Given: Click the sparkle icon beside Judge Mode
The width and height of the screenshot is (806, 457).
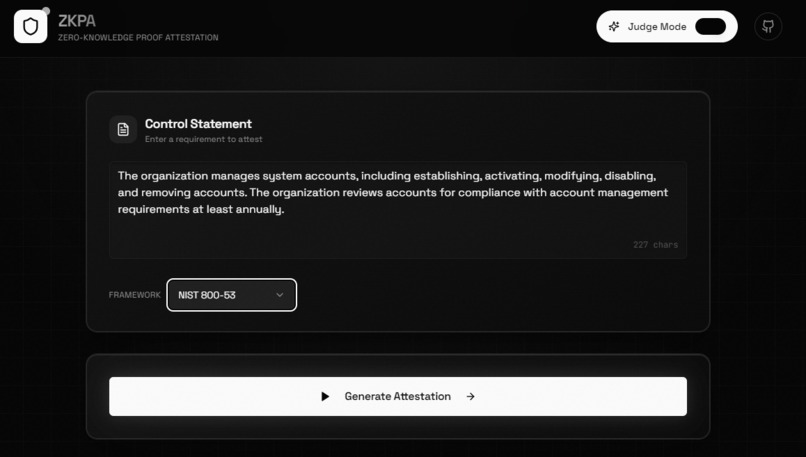Looking at the screenshot, I should (x=614, y=27).
